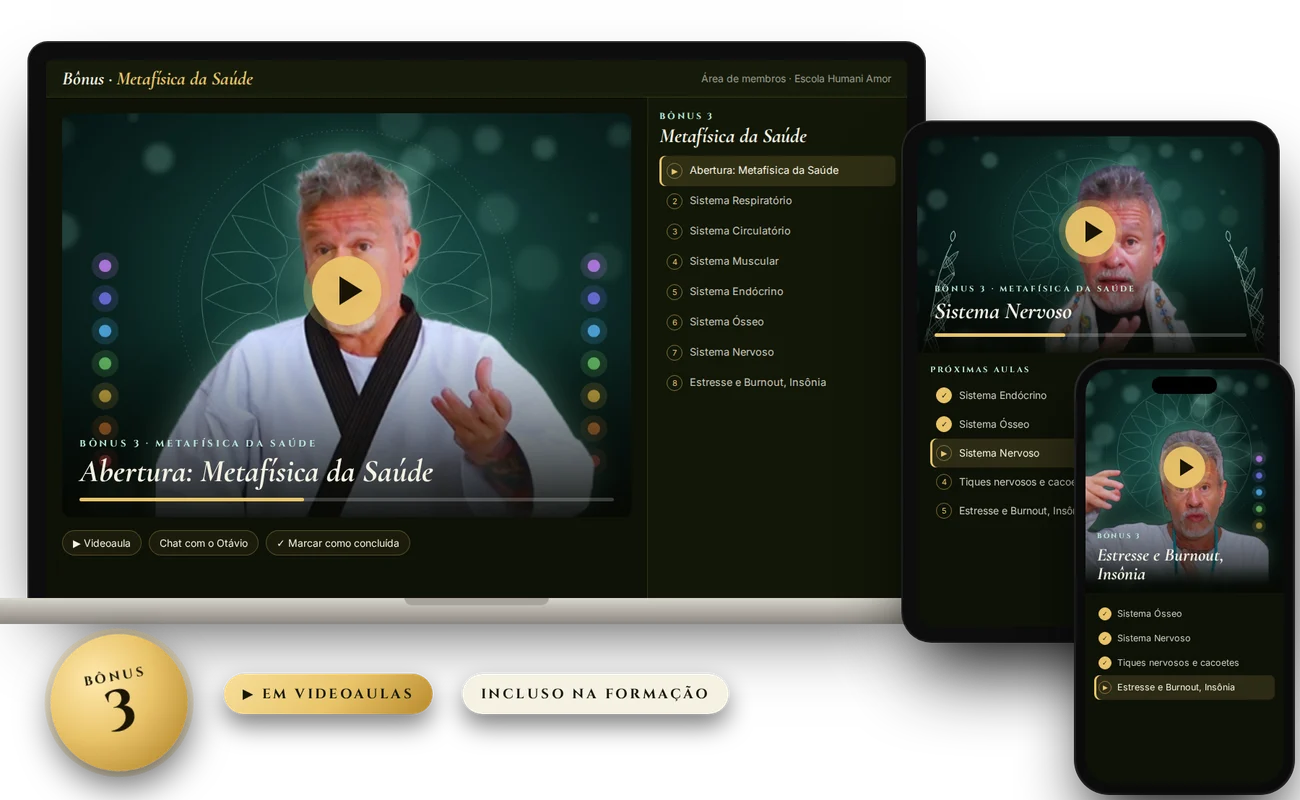Open Tiques nervosos lesson on tablet
The width and height of the screenshot is (1300, 800).
click(x=1003, y=482)
